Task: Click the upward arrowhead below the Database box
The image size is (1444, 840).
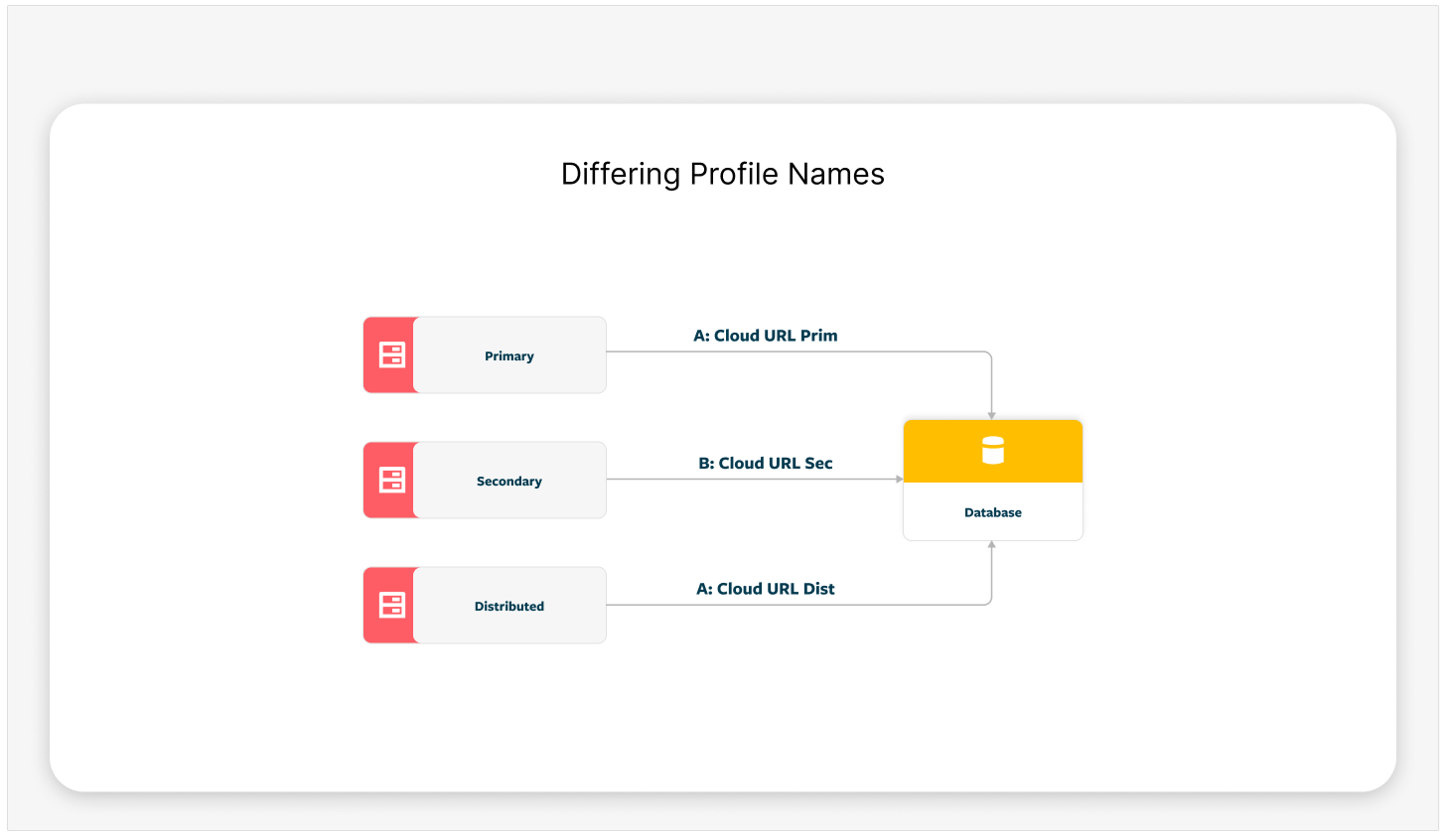Action: [x=991, y=545]
